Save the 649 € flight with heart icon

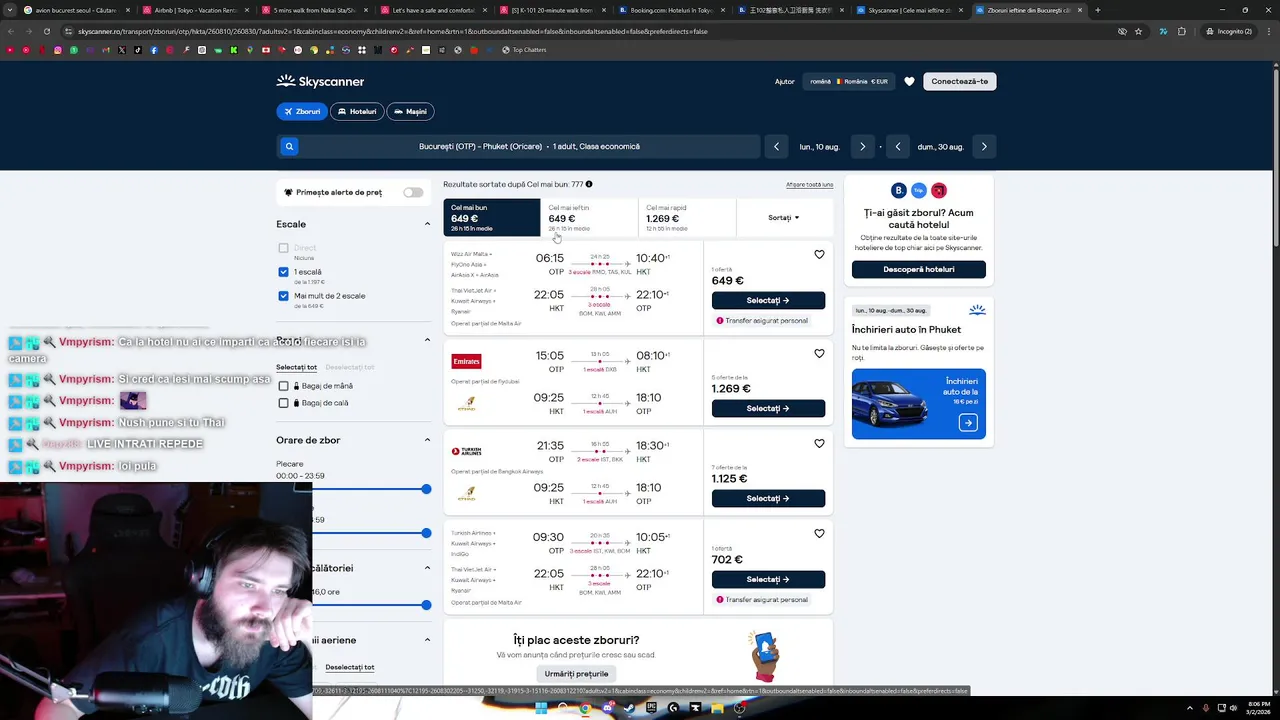(819, 254)
